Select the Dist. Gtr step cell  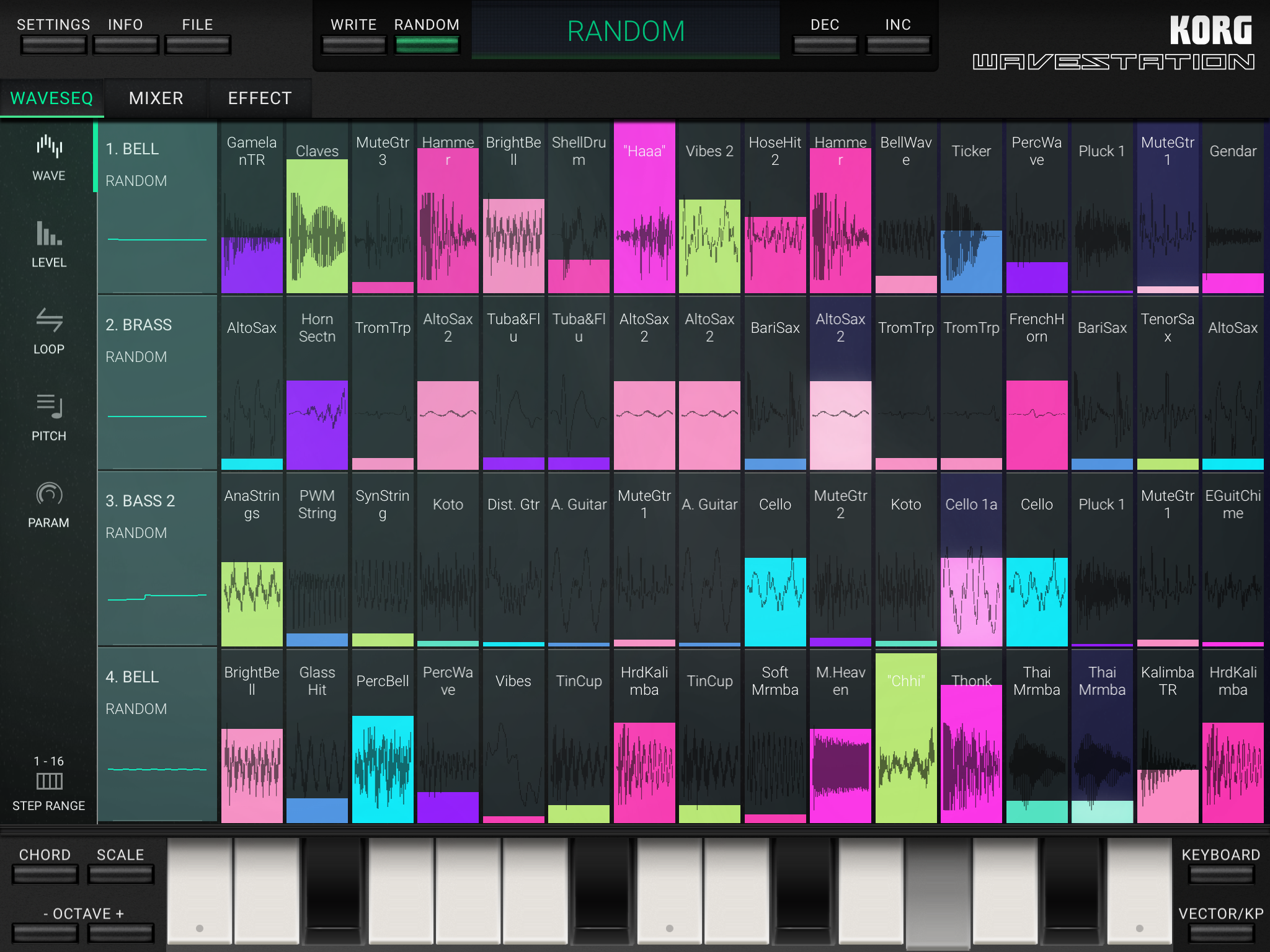pos(513,559)
